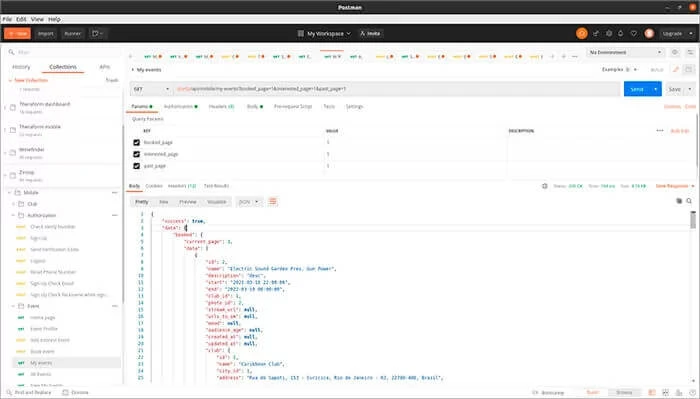Click the Import button
Image resolution: width=700 pixels, height=399 pixels.
[46, 33]
